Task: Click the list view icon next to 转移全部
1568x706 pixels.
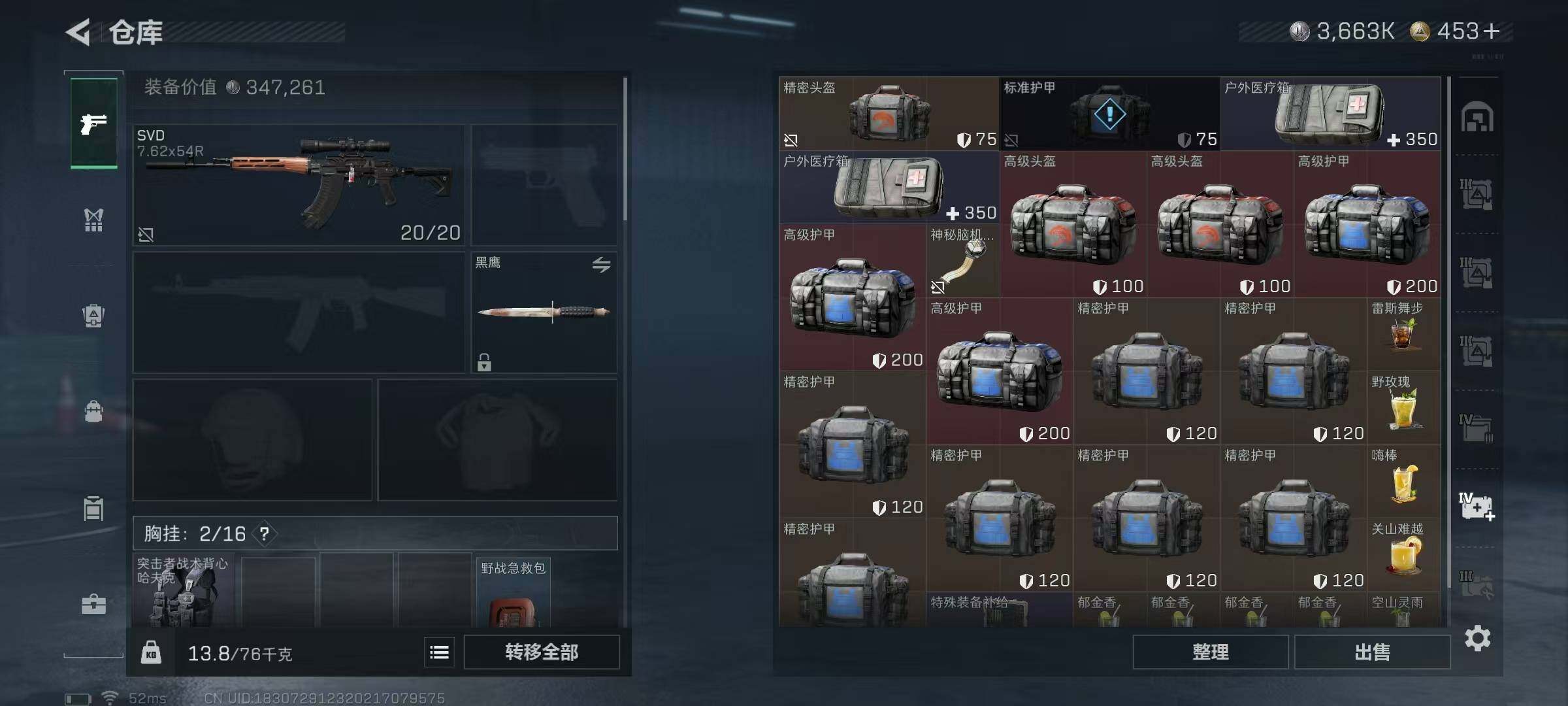Action: coord(439,652)
